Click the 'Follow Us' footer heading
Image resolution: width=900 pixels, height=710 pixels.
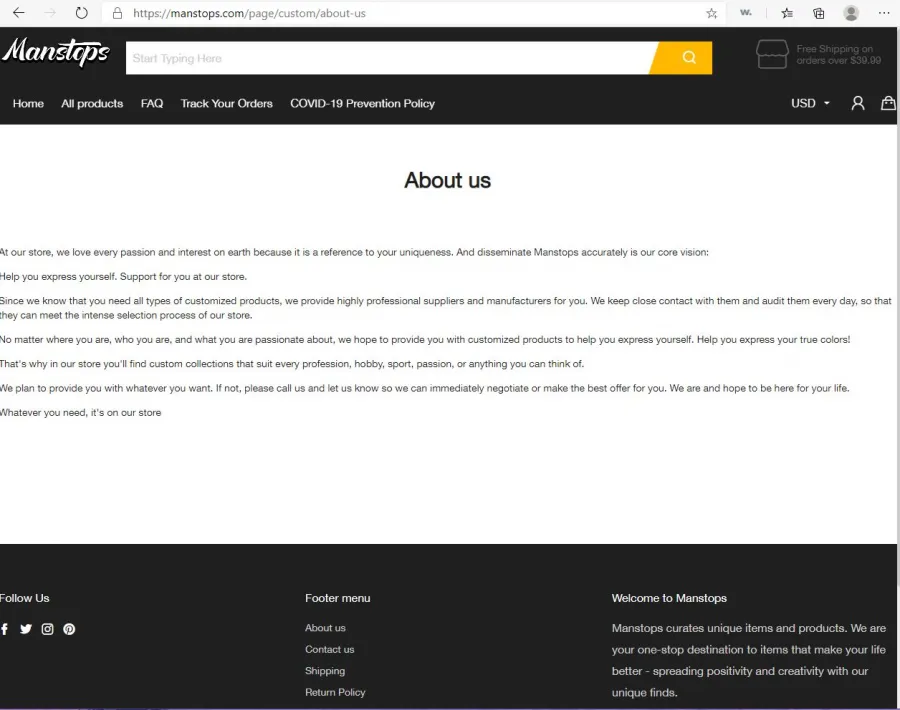tap(24, 598)
